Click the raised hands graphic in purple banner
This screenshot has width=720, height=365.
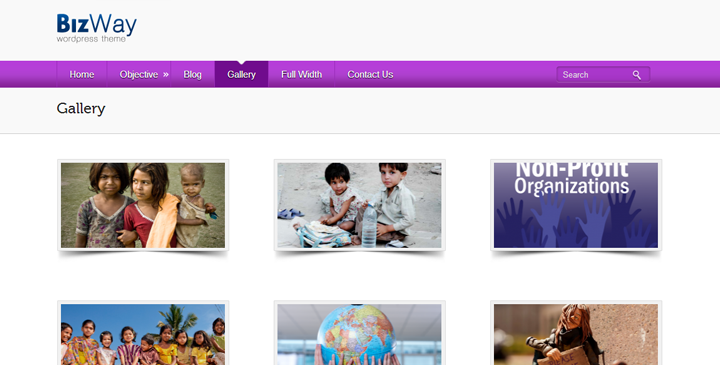(576, 220)
